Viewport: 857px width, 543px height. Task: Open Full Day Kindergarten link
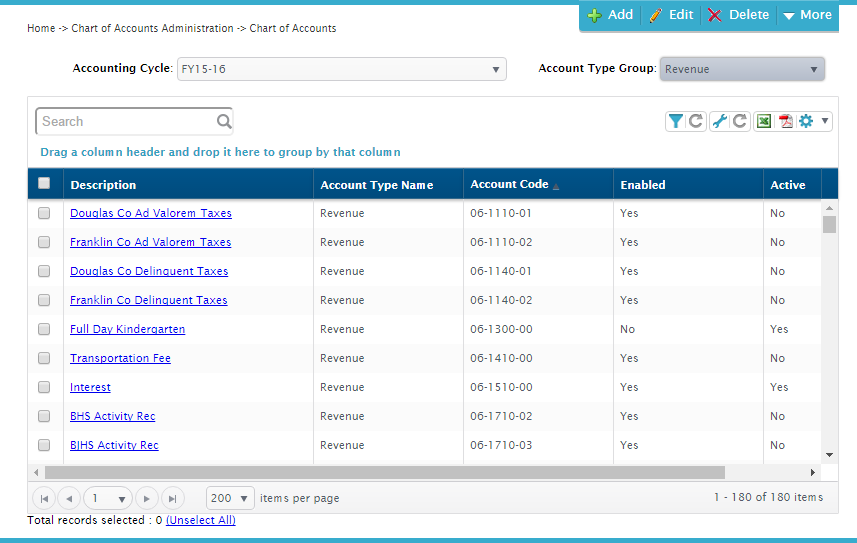click(127, 329)
